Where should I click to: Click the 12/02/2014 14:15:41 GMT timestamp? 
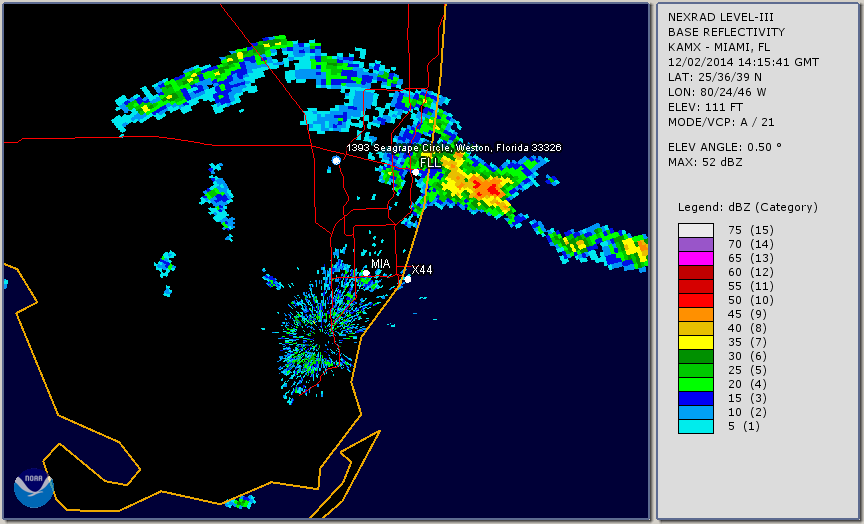pos(743,62)
